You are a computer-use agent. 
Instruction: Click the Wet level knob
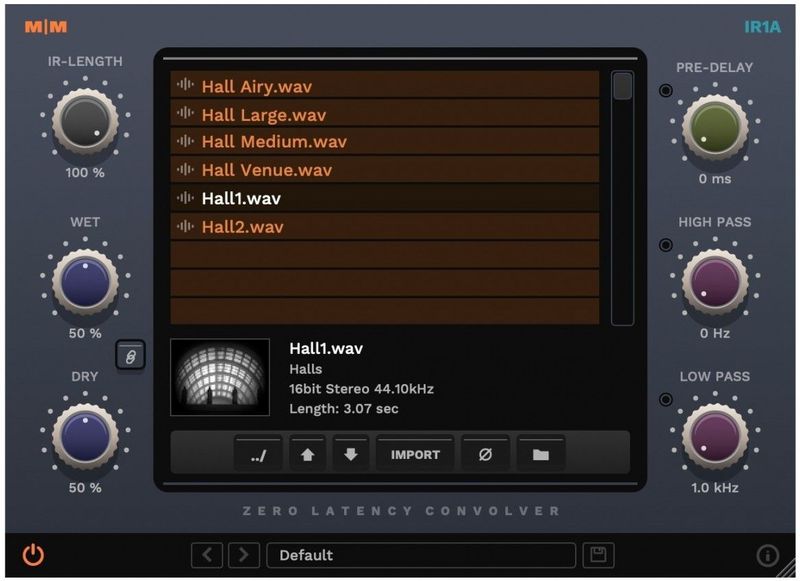85,282
